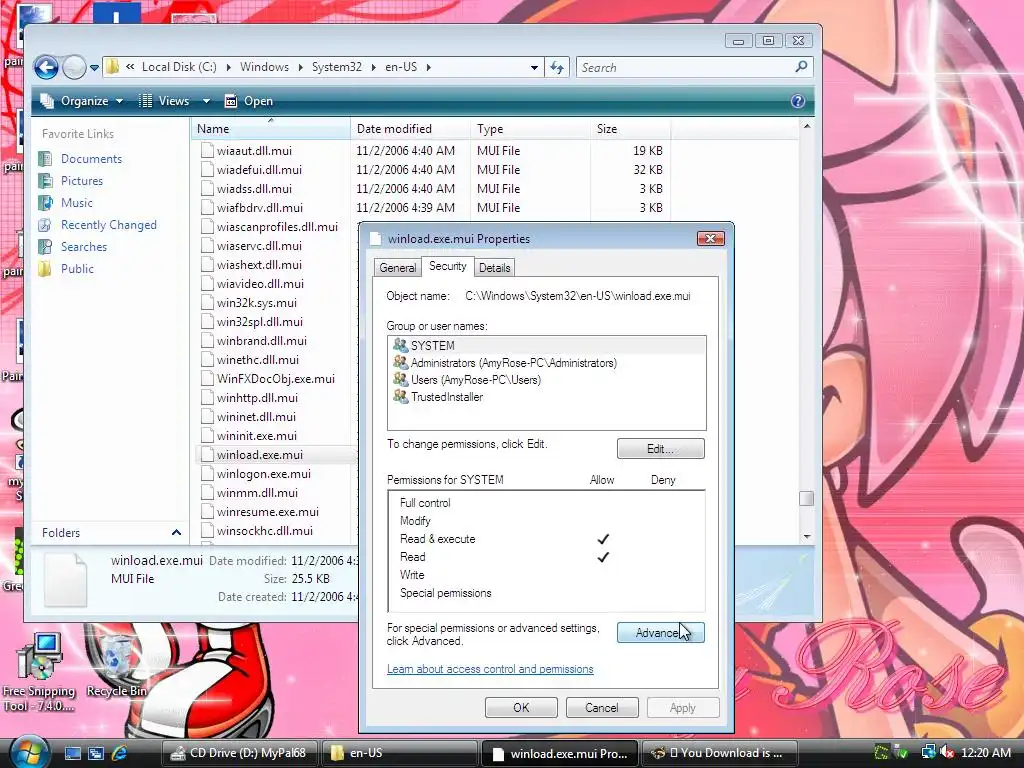Select file WinFXDocObj.exe.mui
Image resolution: width=1024 pixels, height=768 pixels.
coord(276,379)
